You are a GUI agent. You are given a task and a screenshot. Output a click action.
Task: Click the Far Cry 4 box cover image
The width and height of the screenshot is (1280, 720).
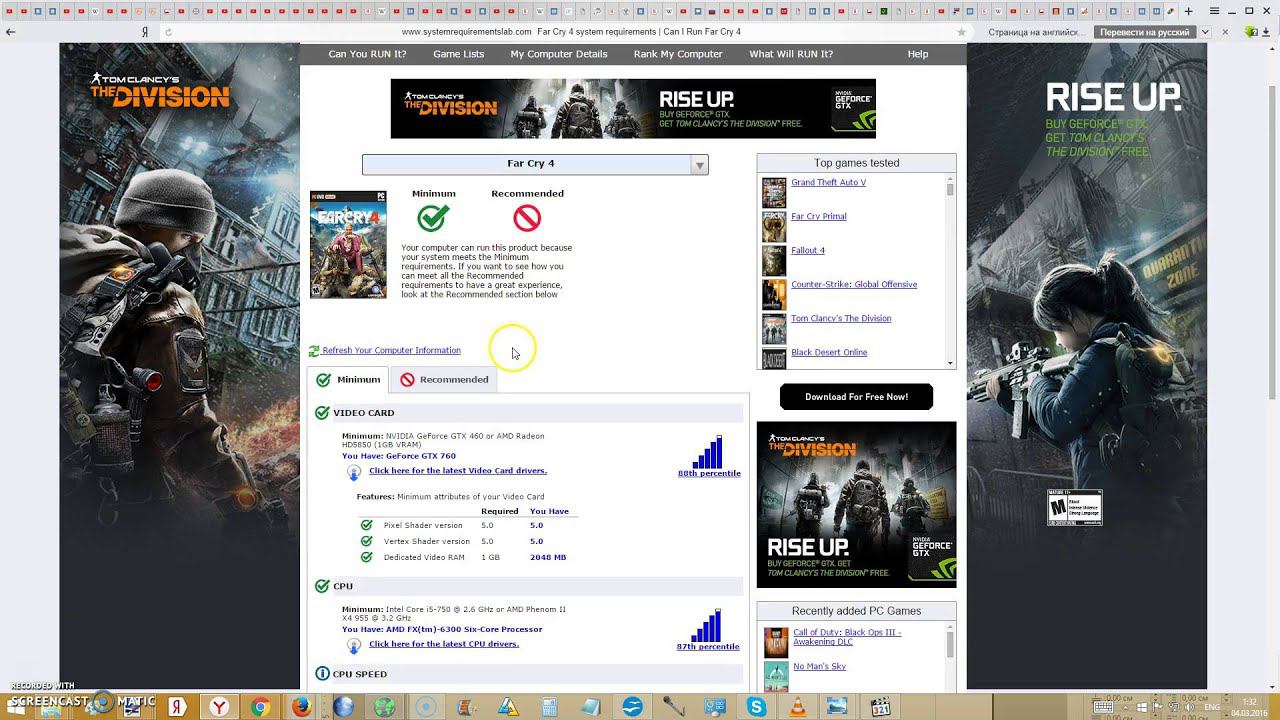tap(348, 245)
